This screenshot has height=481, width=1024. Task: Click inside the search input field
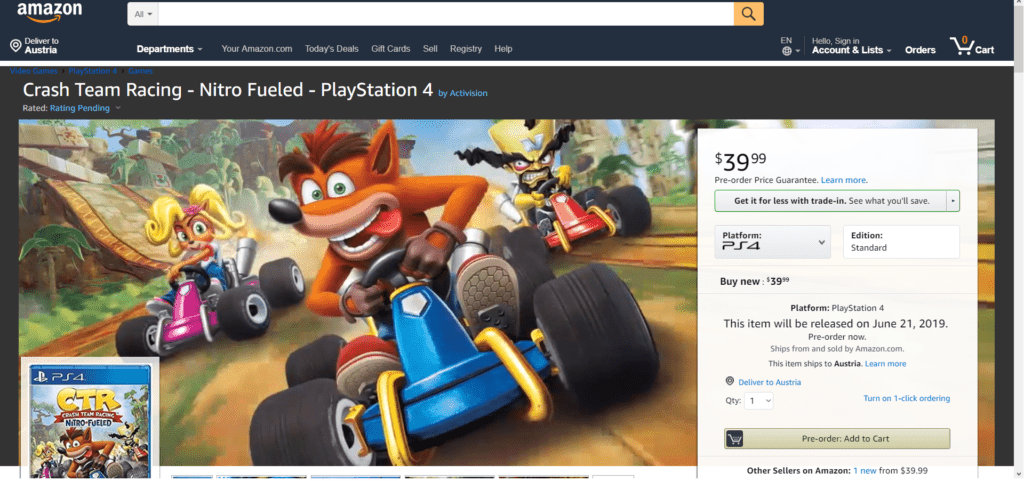445,14
